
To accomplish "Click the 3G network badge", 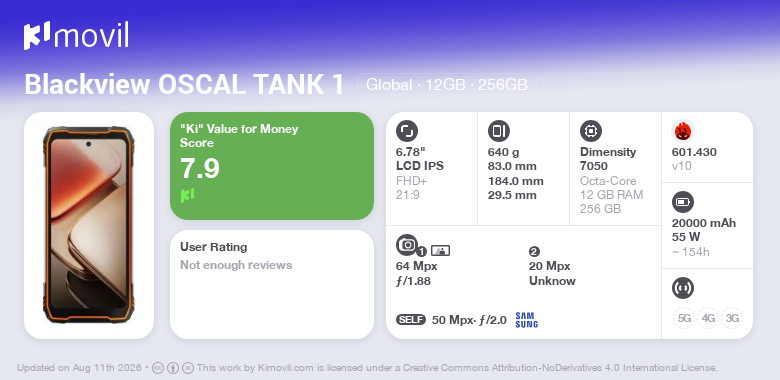I will point(732,318).
